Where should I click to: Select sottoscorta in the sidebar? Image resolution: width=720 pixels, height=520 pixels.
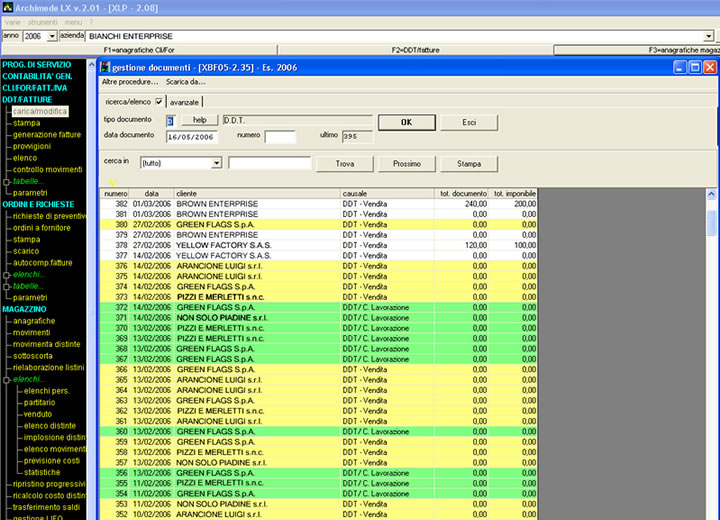tap(33, 356)
